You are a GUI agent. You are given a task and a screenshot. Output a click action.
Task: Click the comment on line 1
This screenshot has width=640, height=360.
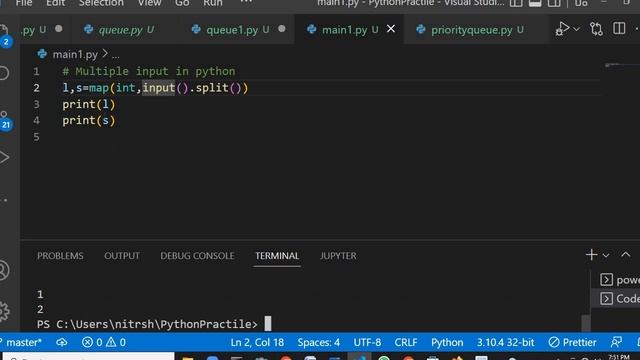(149, 71)
